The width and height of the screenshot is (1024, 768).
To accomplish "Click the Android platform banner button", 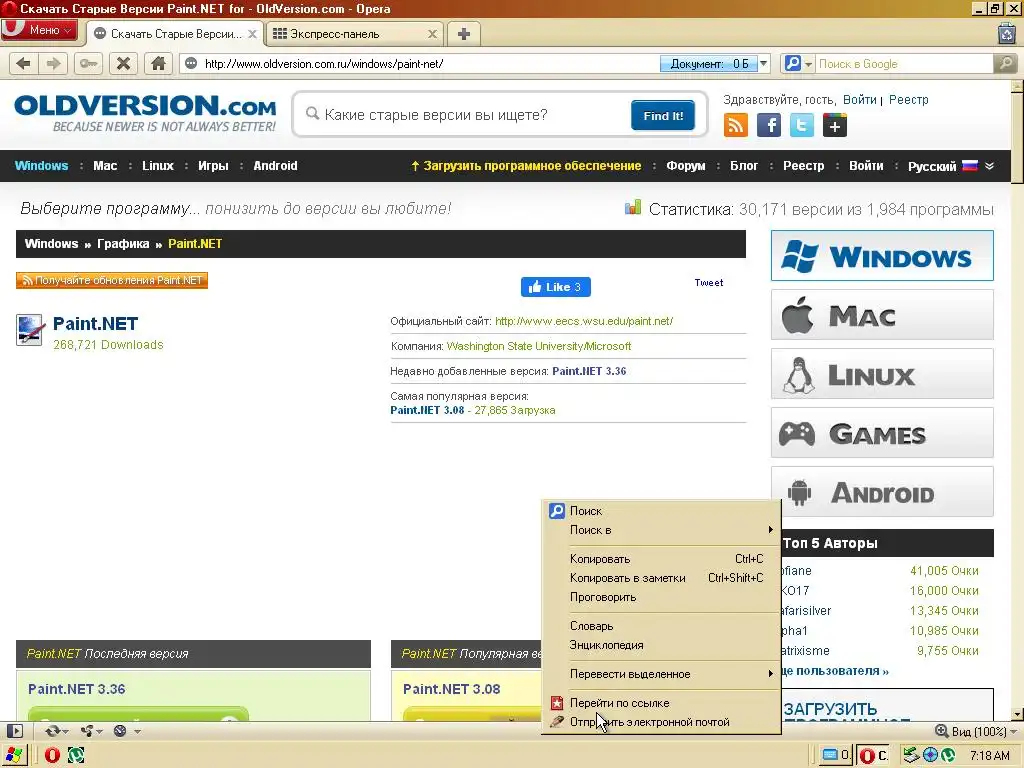I will pos(882,492).
